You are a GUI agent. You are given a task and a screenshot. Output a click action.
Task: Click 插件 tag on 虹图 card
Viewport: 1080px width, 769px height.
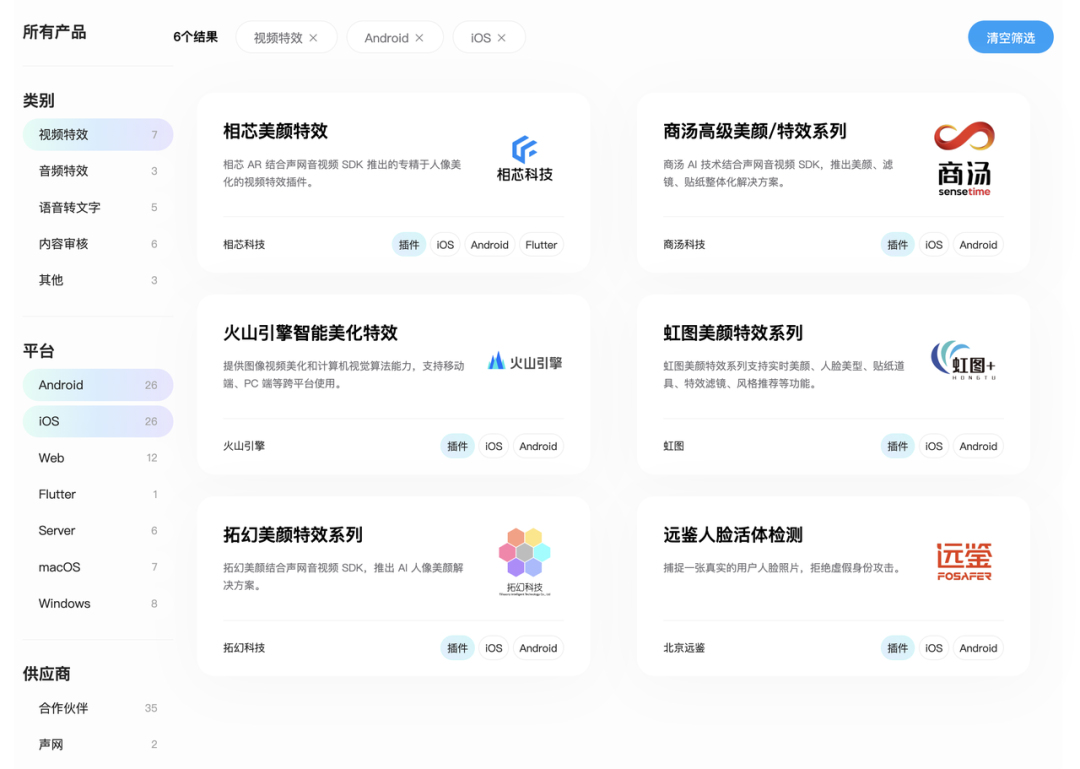pos(897,447)
